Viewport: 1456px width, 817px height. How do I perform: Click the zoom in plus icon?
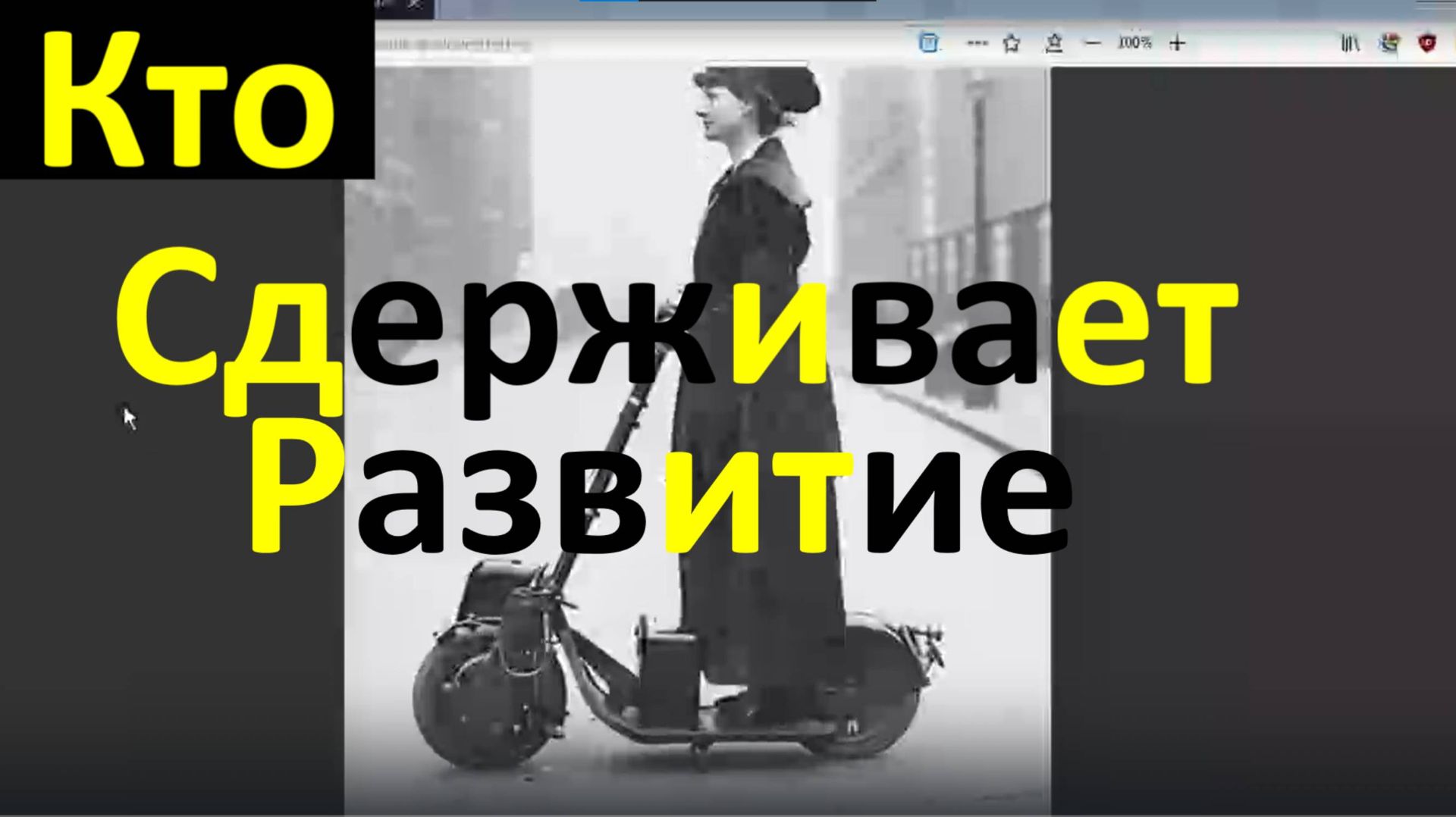1176,43
